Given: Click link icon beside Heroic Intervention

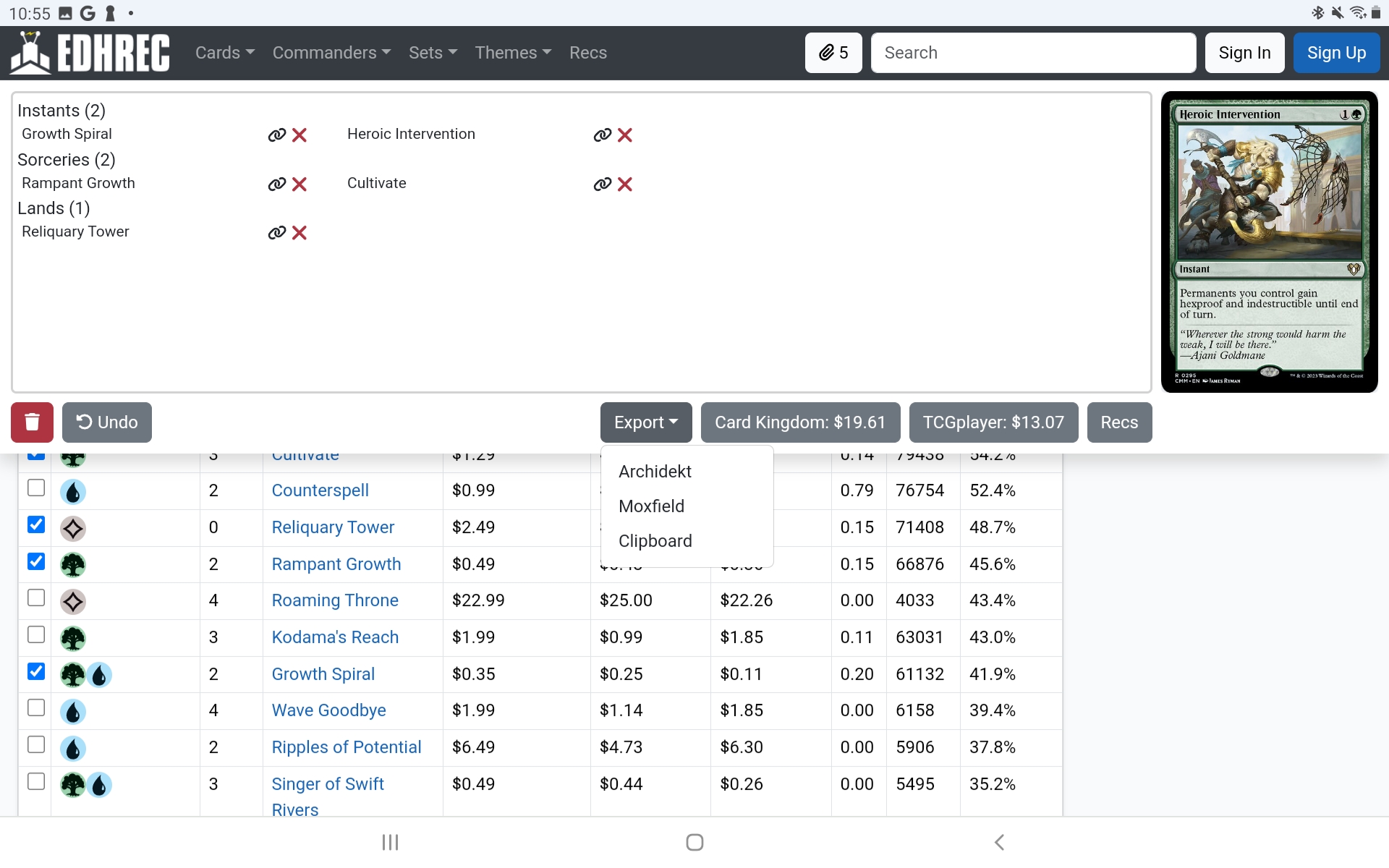Looking at the screenshot, I should pyautogui.click(x=602, y=135).
